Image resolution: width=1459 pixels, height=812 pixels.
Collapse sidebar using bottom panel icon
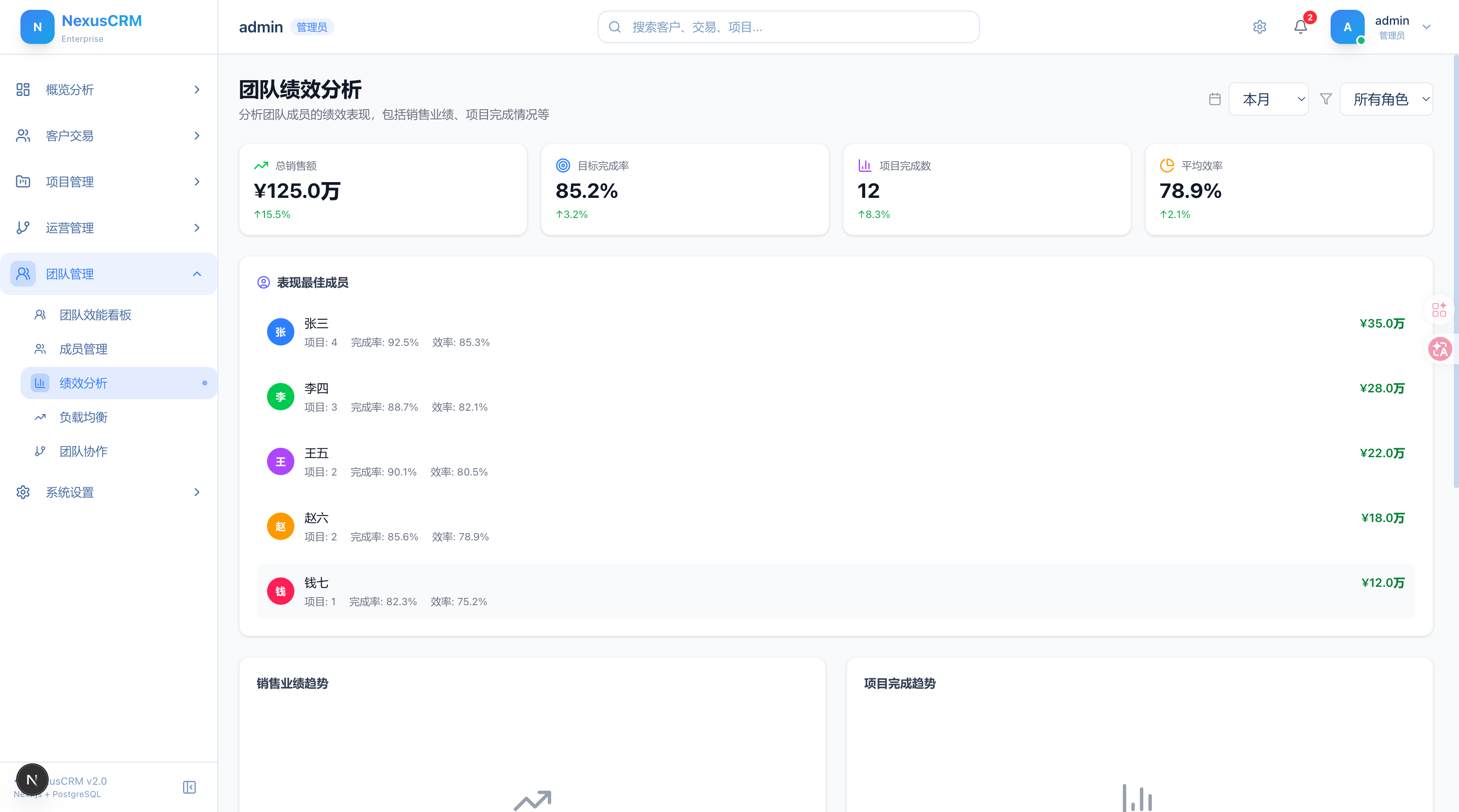tap(189, 787)
